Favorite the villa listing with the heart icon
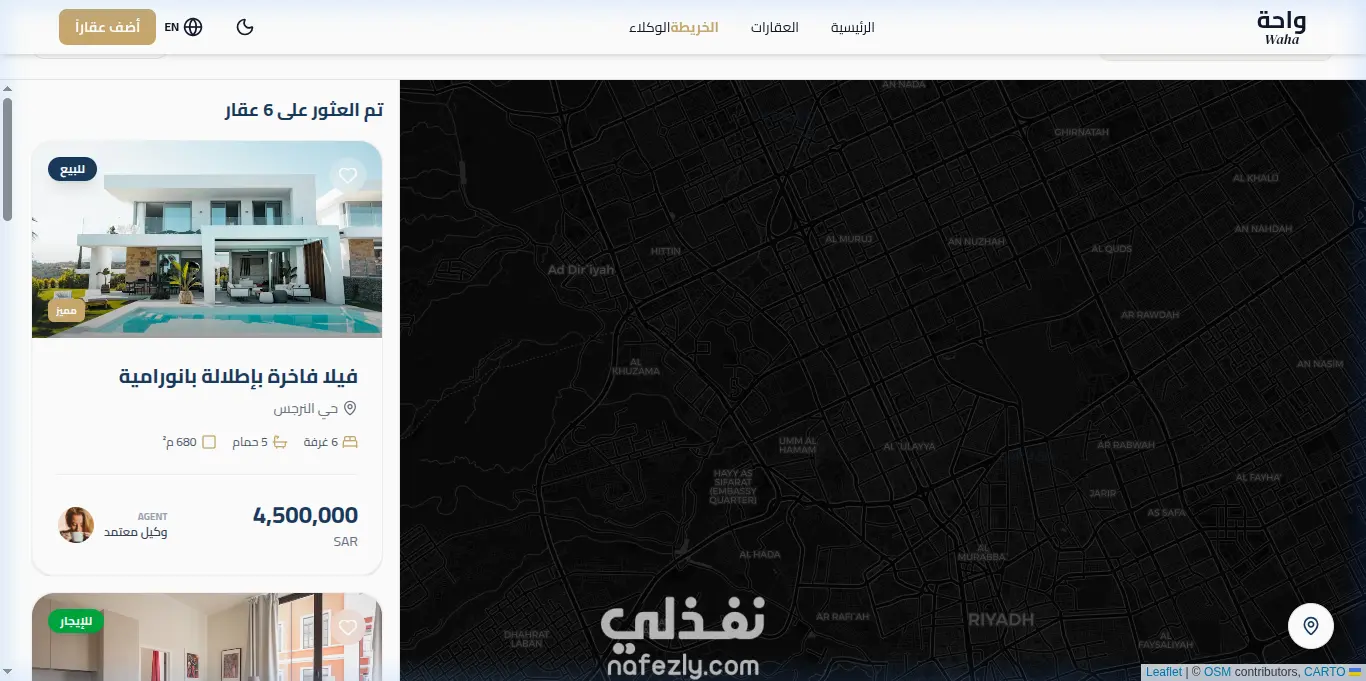 tap(347, 175)
